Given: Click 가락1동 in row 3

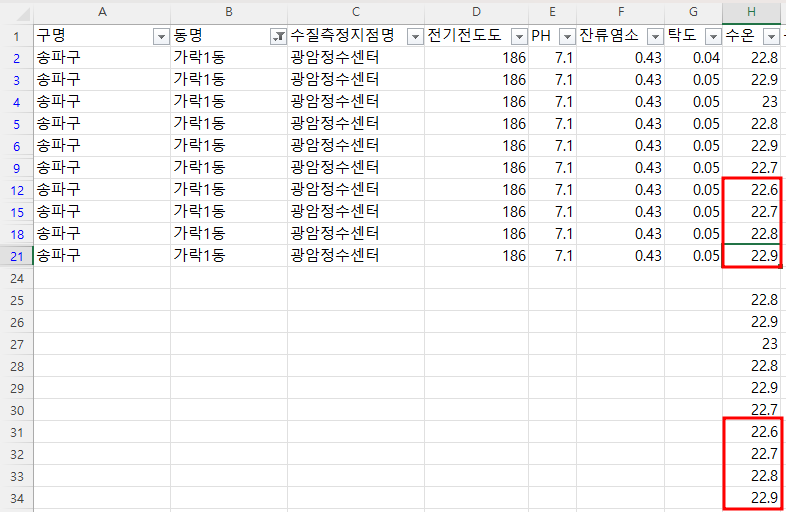Looking at the screenshot, I should [200, 80].
